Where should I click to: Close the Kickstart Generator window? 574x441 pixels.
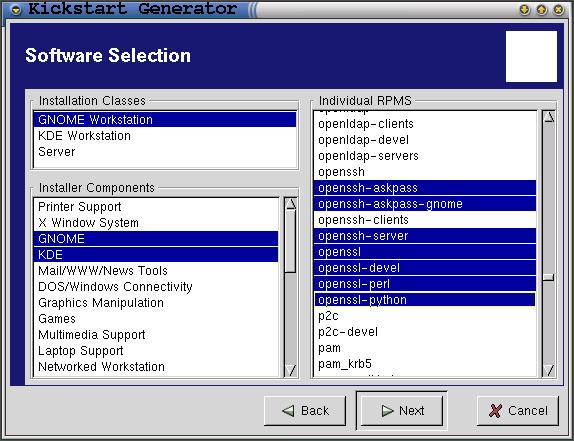pyautogui.click(x=558, y=10)
